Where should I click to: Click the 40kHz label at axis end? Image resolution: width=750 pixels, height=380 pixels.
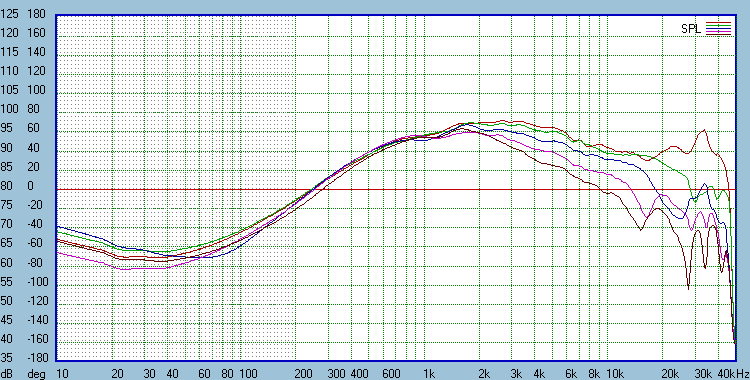coord(733,373)
